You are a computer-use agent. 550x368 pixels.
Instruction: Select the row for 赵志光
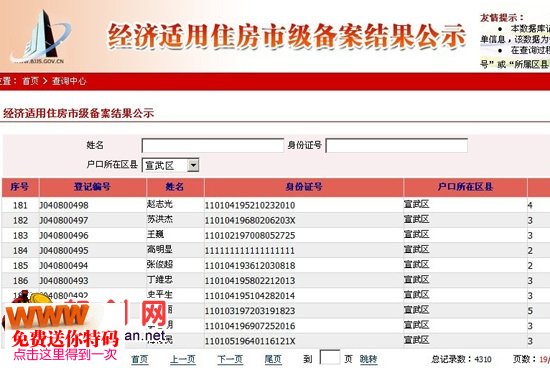[x=275, y=205]
